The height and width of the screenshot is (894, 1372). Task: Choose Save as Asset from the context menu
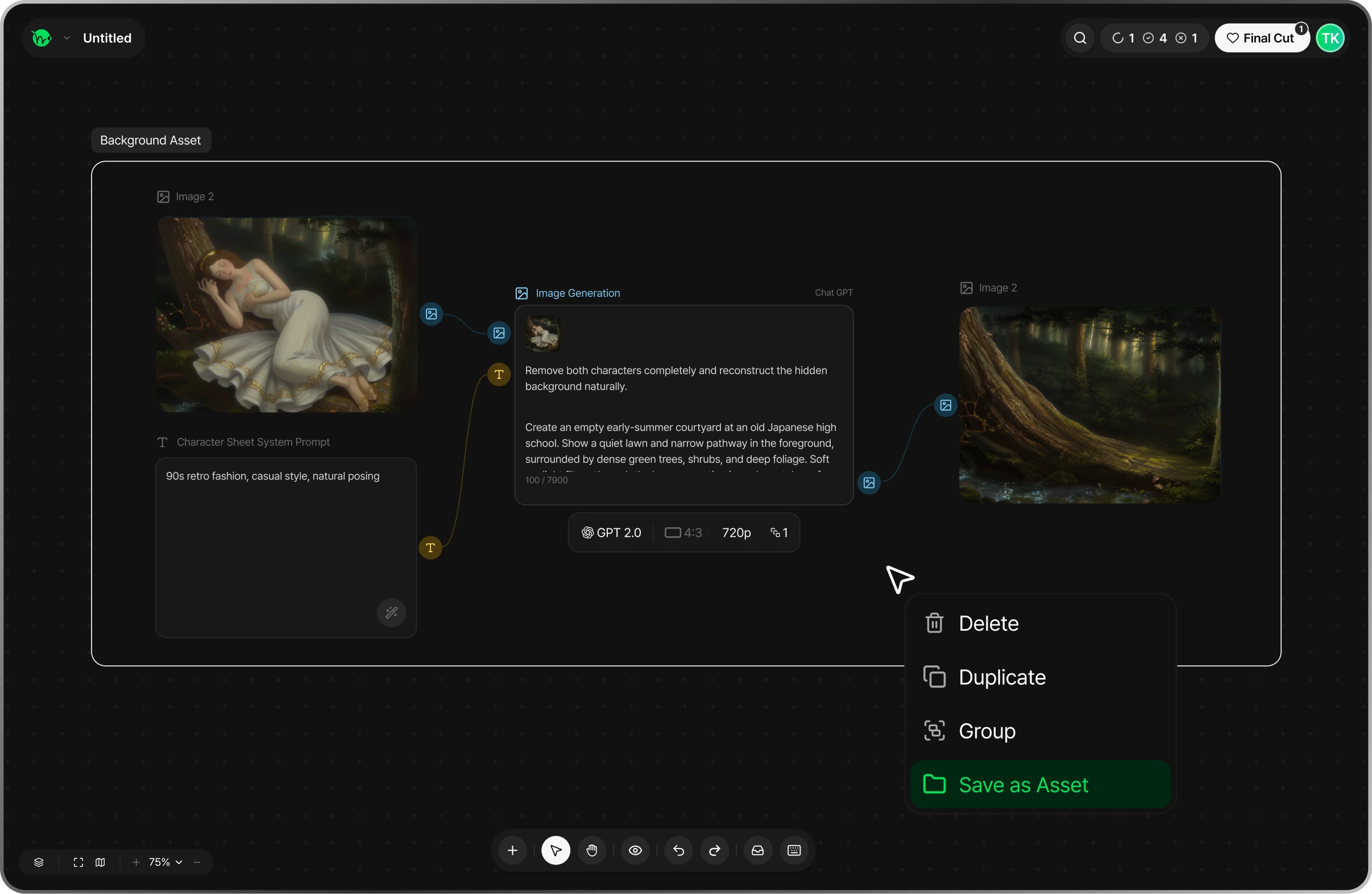coord(1041,784)
